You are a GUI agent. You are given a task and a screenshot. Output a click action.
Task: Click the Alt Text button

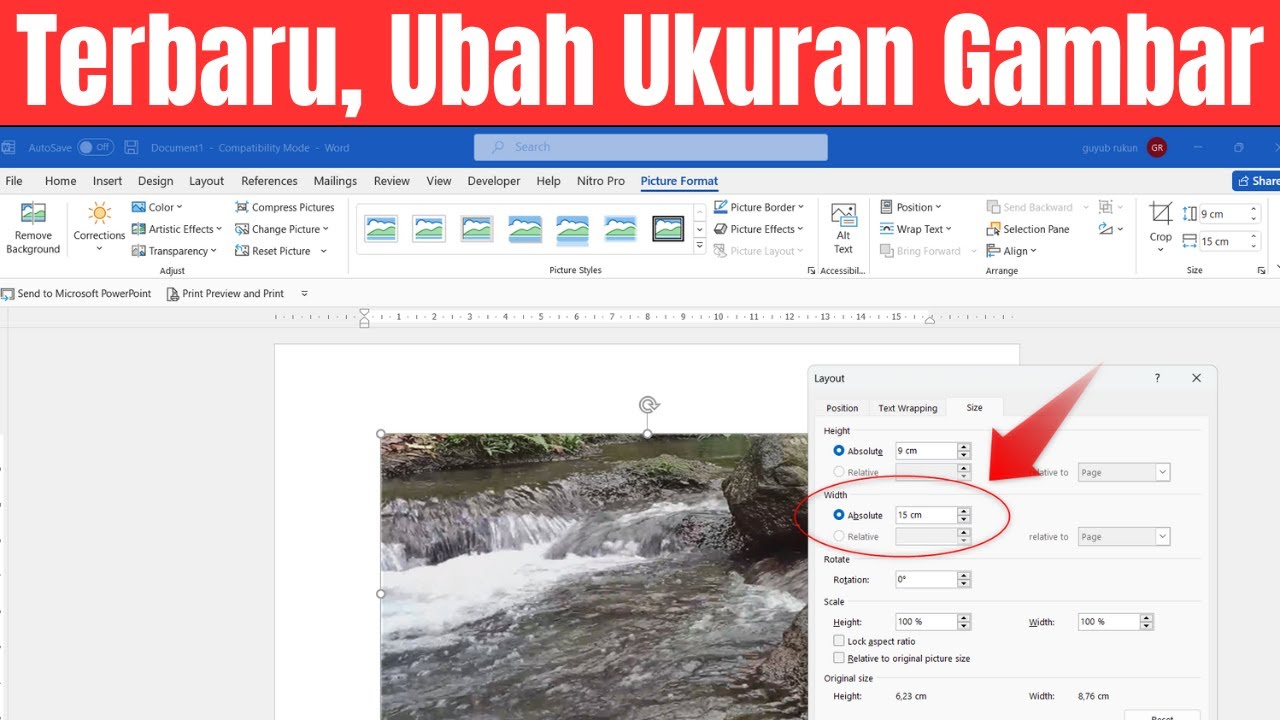click(x=844, y=229)
